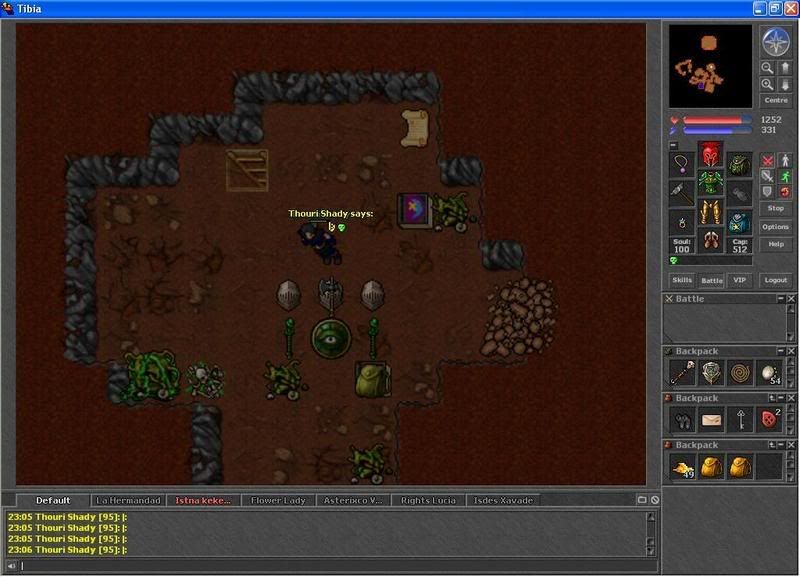
Task: Select the red item stack numbered 2
Action: point(769,420)
